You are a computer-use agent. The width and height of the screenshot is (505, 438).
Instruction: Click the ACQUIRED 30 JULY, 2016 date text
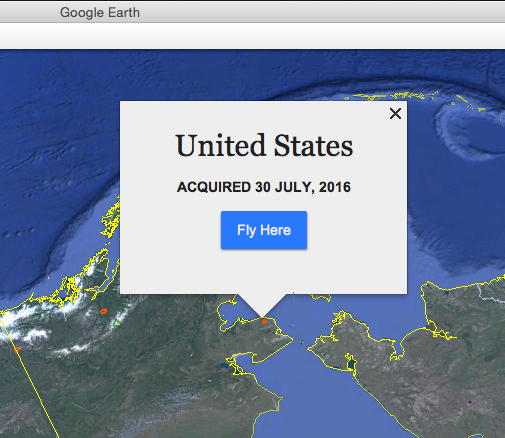(264, 187)
